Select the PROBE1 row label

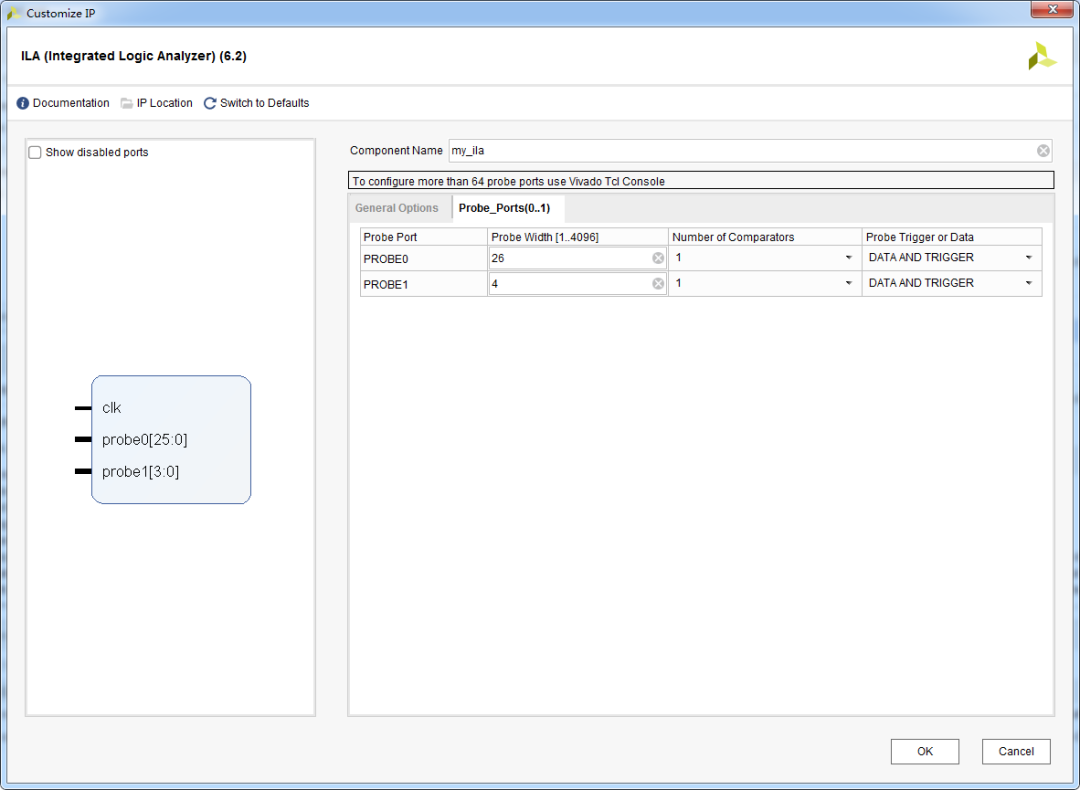(x=386, y=284)
